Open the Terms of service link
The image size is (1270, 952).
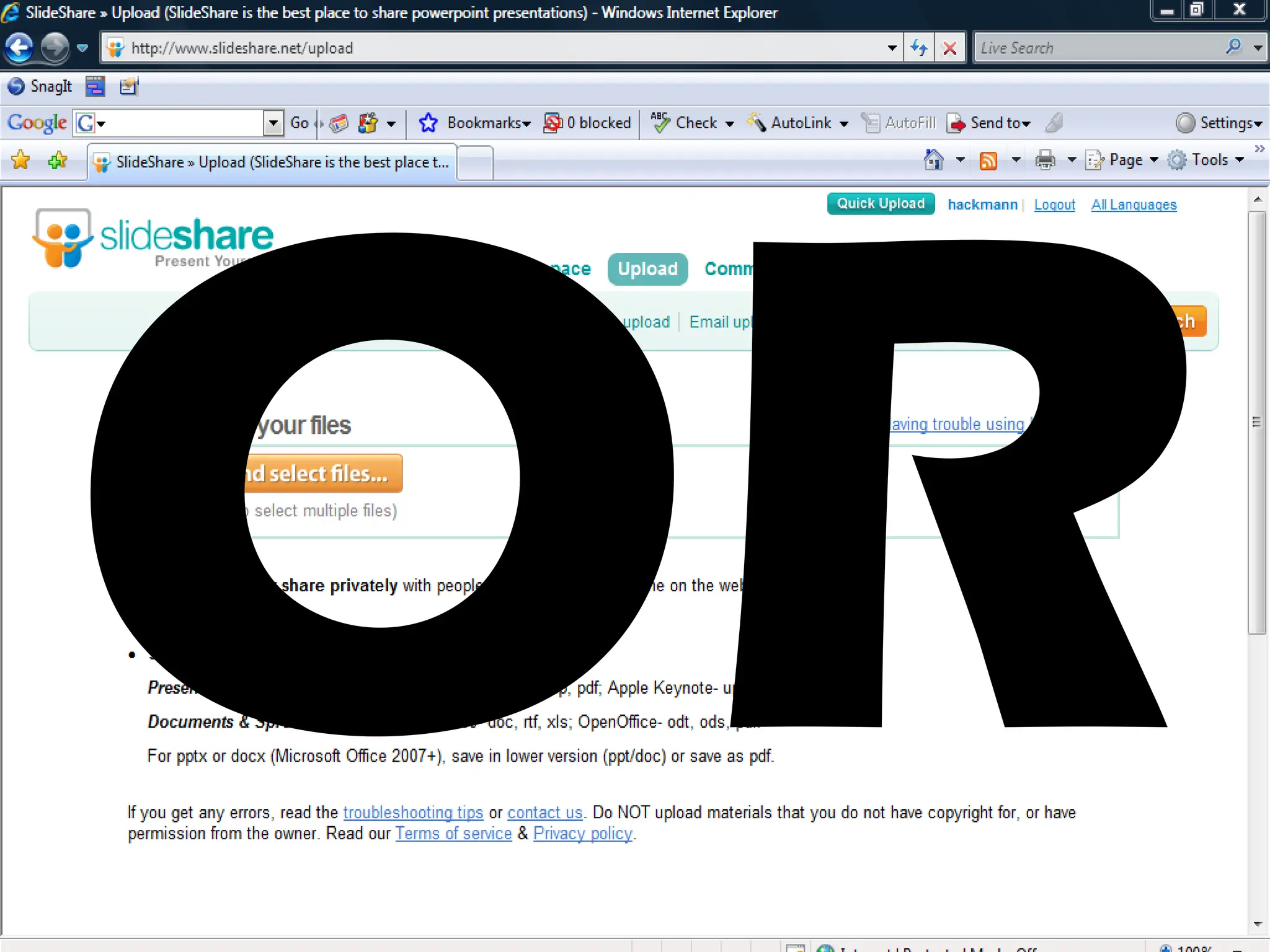click(x=453, y=834)
